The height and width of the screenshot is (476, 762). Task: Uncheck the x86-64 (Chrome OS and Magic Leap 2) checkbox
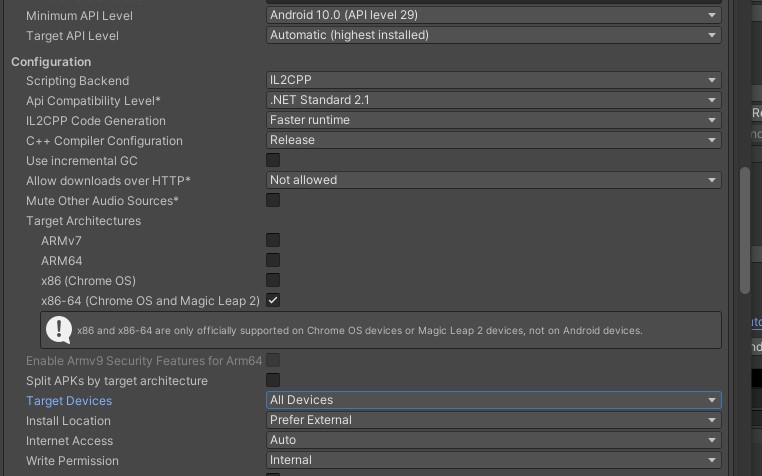point(273,300)
